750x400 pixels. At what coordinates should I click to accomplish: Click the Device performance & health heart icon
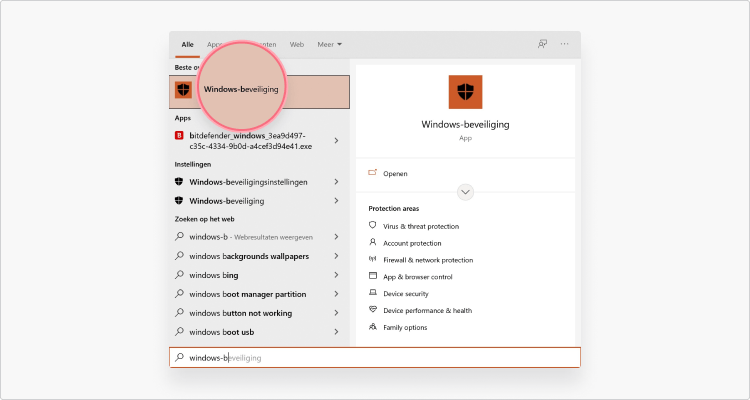pos(373,310)
